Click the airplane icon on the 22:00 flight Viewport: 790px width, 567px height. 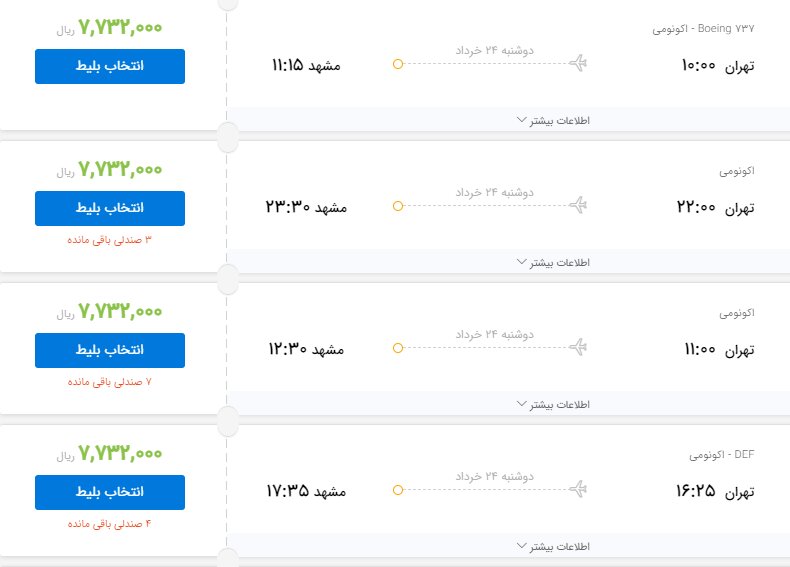[577, 206]
